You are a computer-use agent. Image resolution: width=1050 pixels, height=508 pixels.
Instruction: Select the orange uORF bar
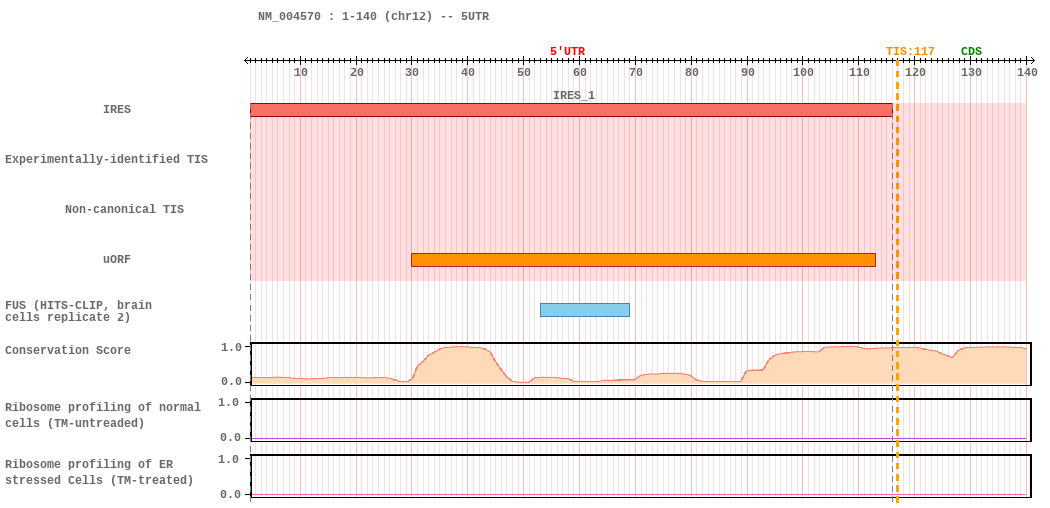click(644, 260)
